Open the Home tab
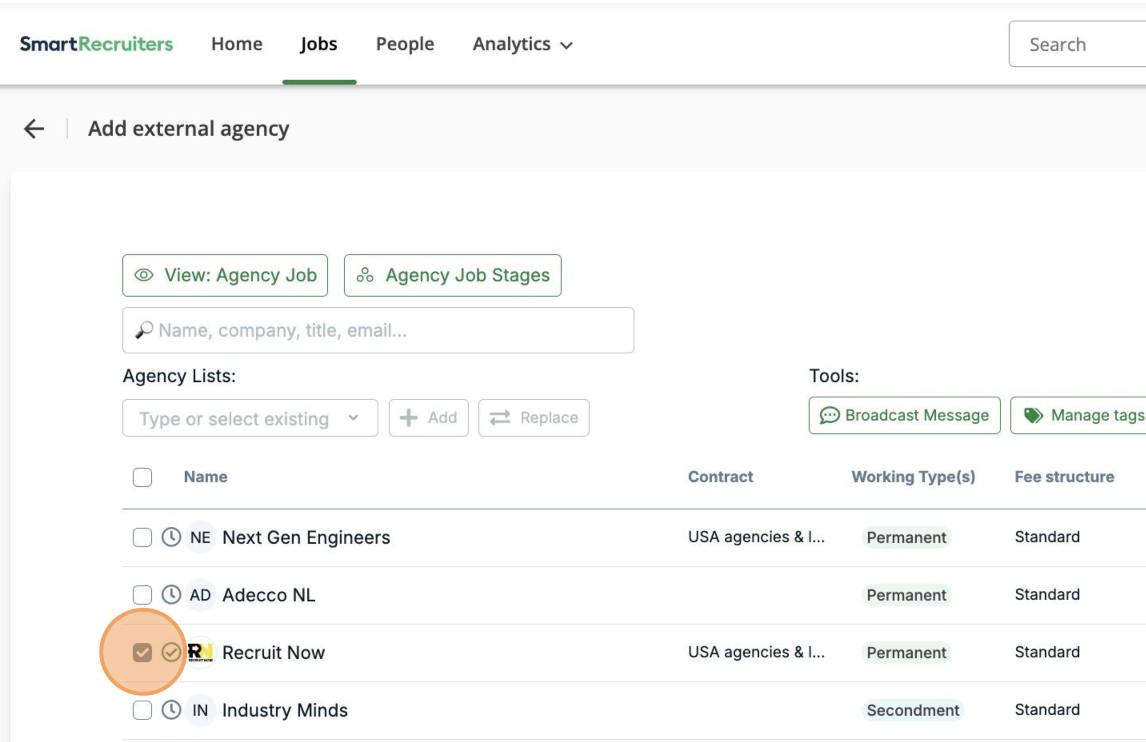This screenshot has width=1146, height=742. (x=237, y=44)
